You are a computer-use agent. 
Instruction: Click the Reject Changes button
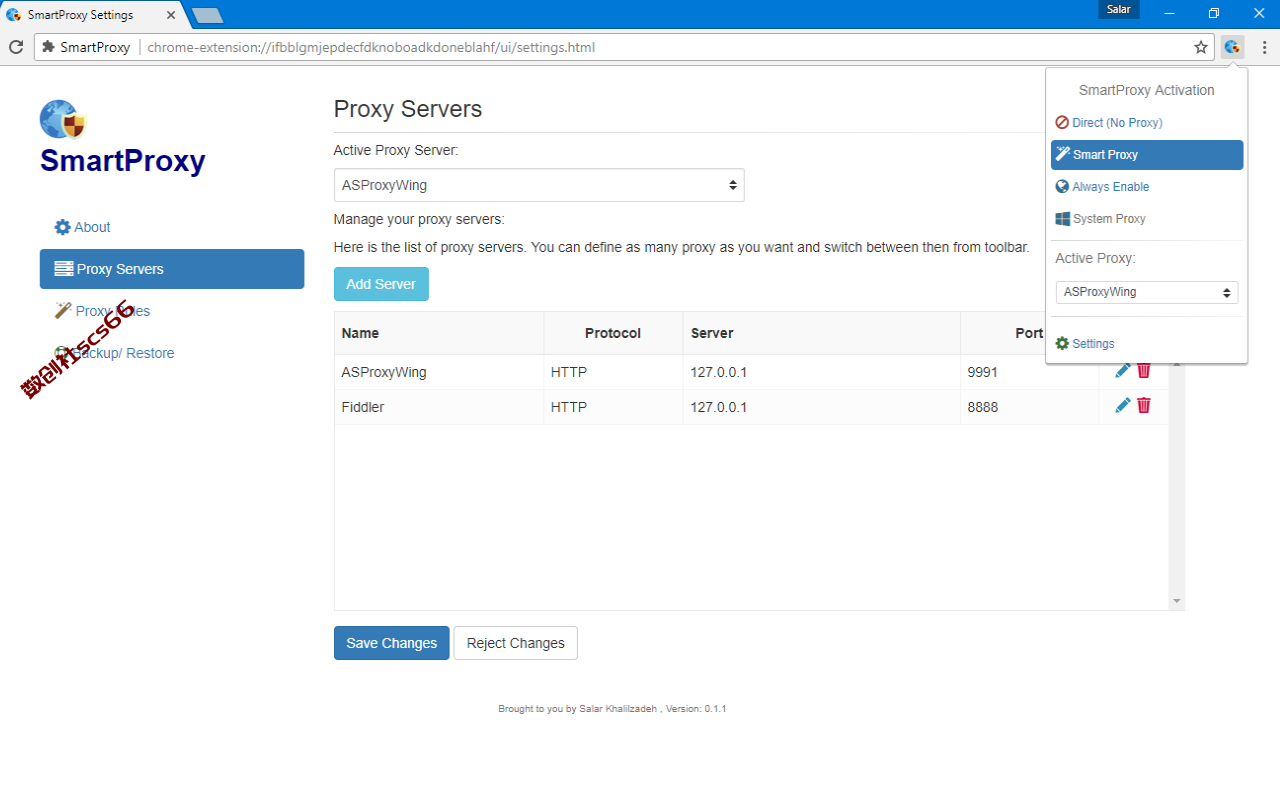pyautogui.click(x=515, y=643)
